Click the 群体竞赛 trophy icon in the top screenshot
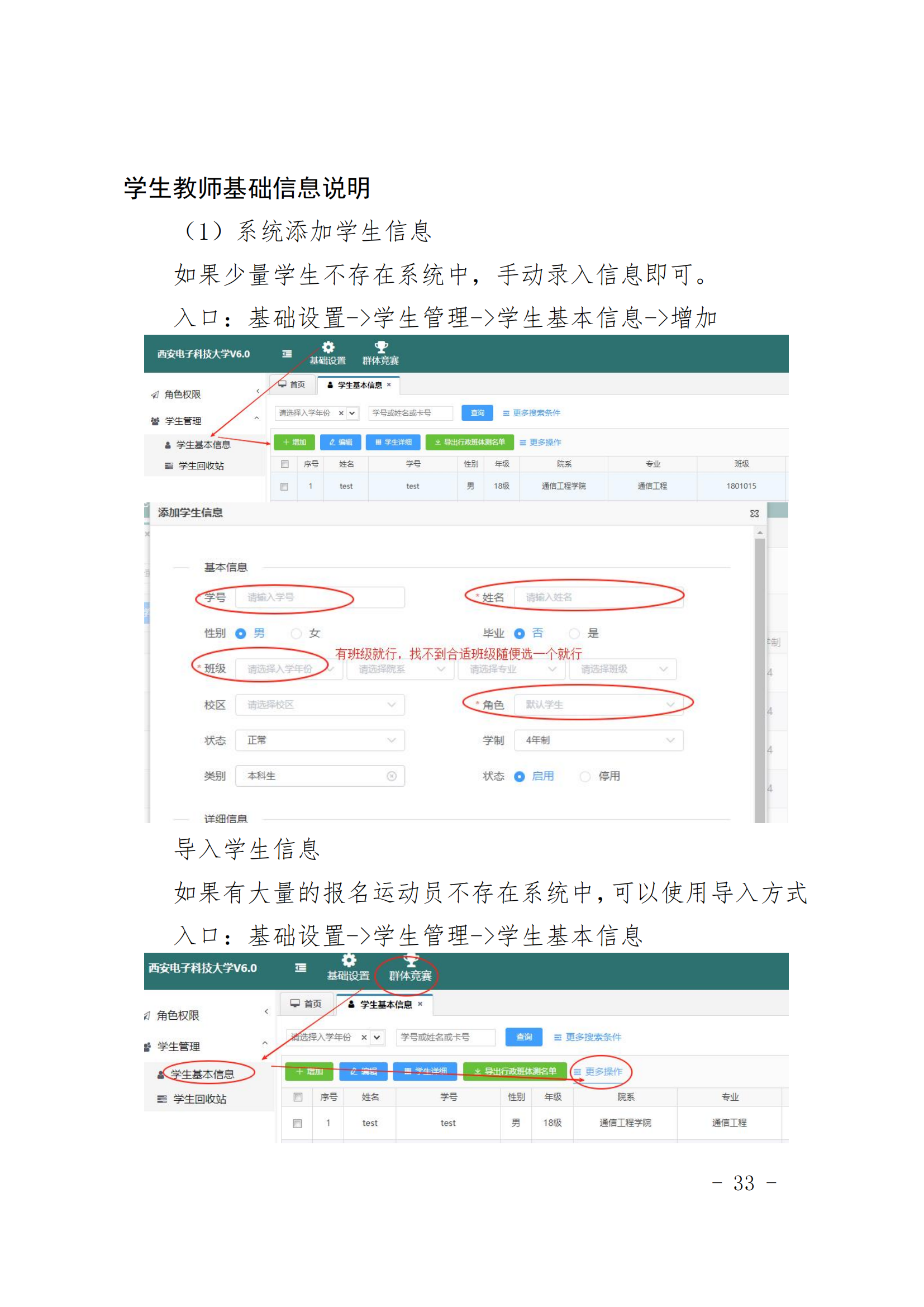 (380, 347)
